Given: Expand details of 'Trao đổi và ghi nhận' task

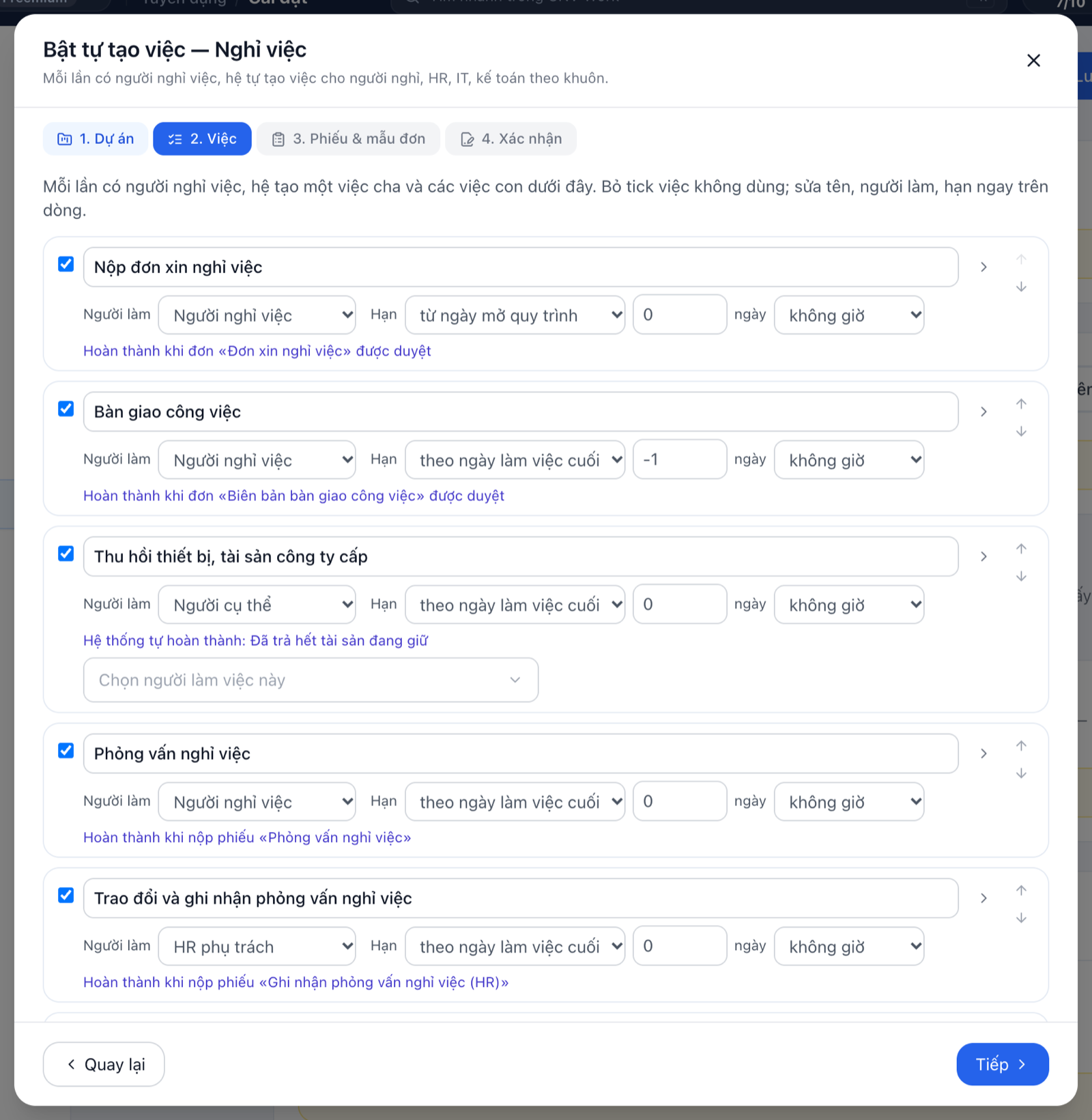Looking at the screenshot, I should [983, 898].
